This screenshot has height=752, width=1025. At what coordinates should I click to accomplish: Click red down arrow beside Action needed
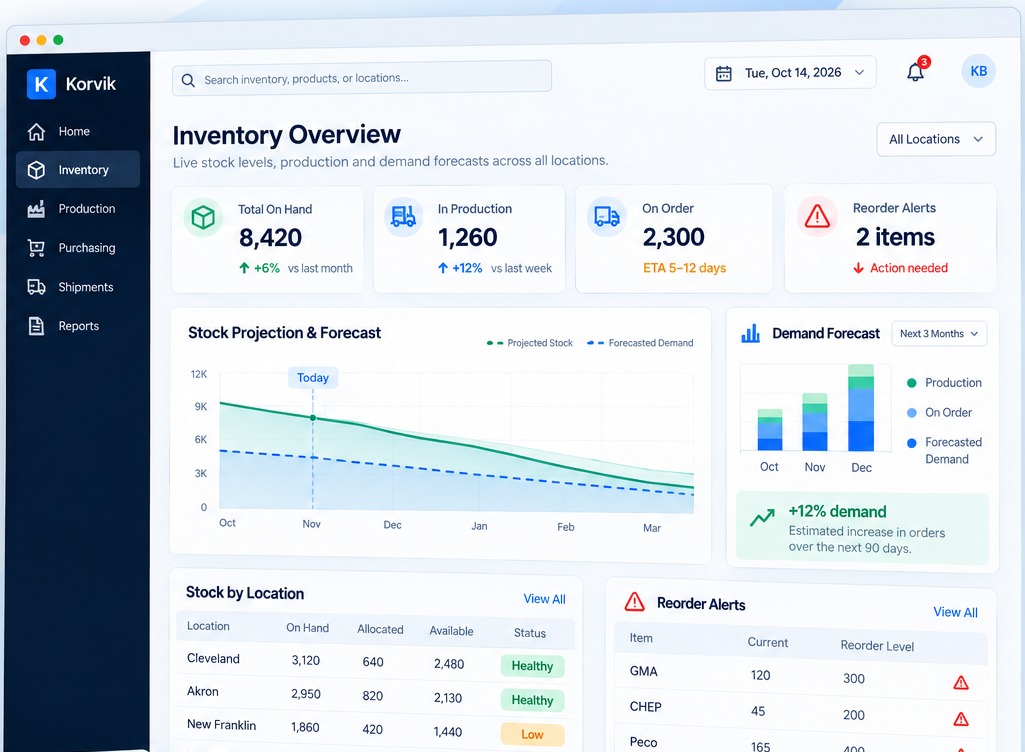coord(858,268)
